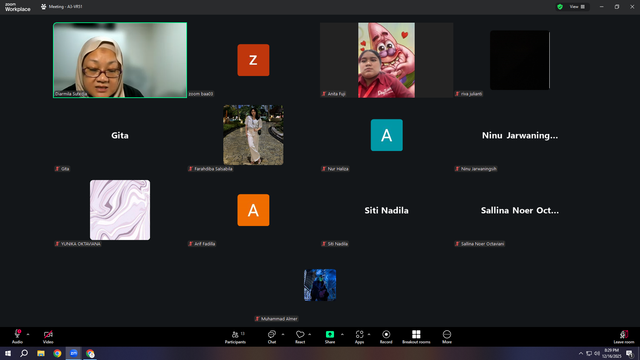The height and width of the screenshot is (360, 640).
Task: Open share options arrow beside Share
Action: pos(342,334)
